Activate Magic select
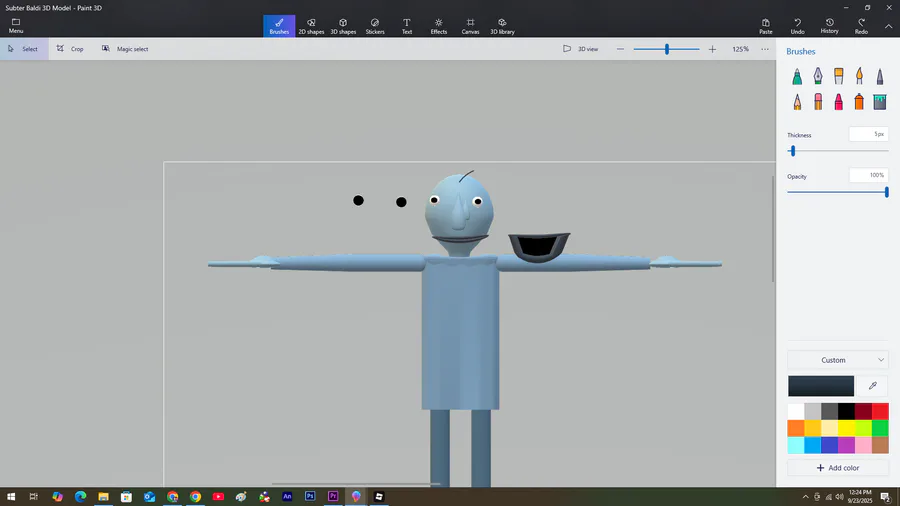900x506 pixels. click(x=125, y=49)
